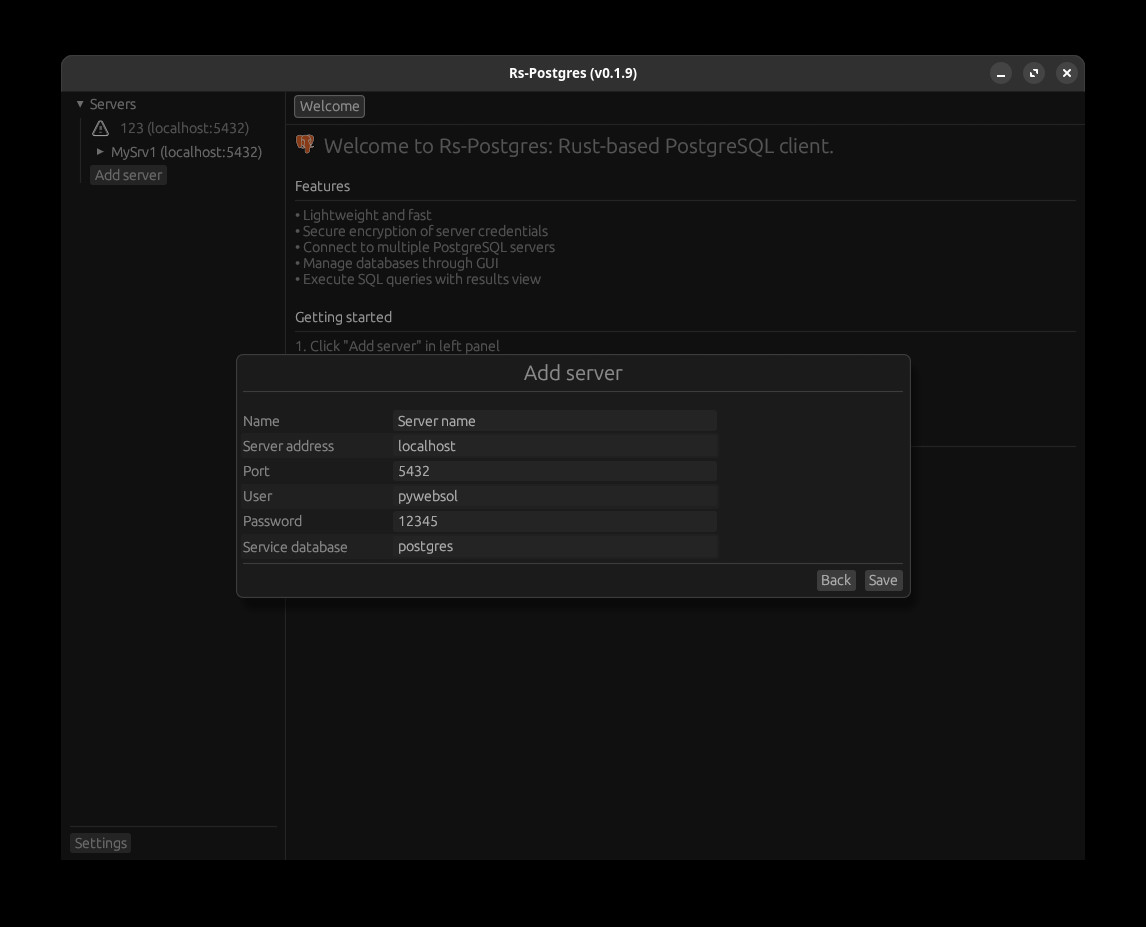
Task: Close the Rs-Postgres window
Action: pyautogui.click(x=1067, y=73)
